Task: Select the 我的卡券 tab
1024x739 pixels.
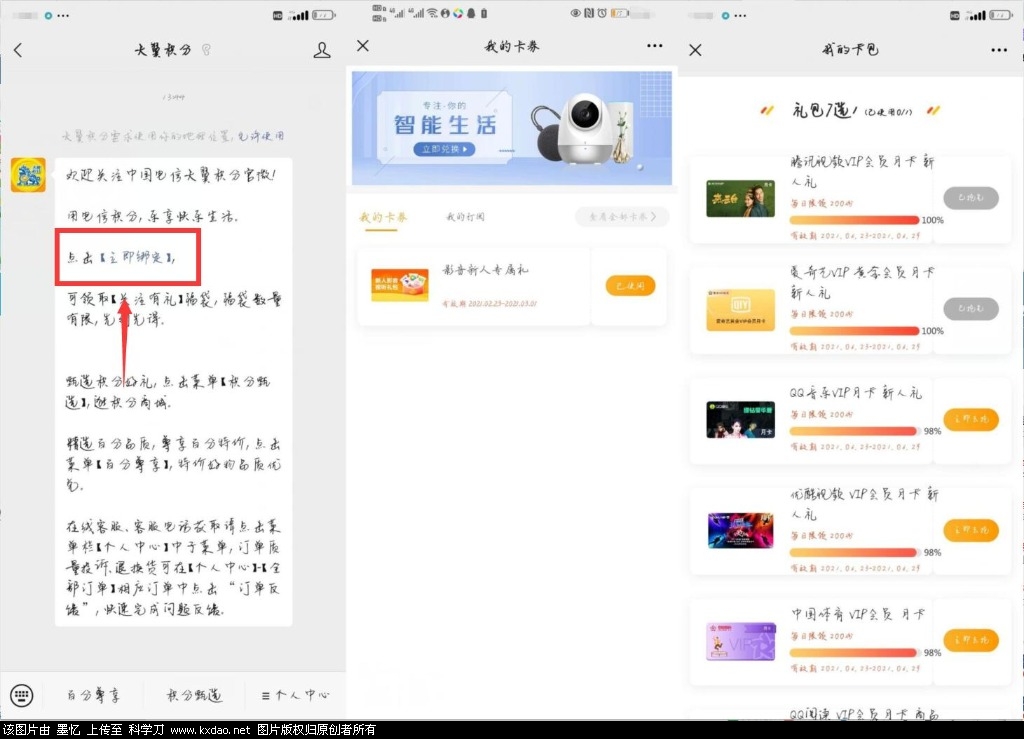Action: coord(383,217)
